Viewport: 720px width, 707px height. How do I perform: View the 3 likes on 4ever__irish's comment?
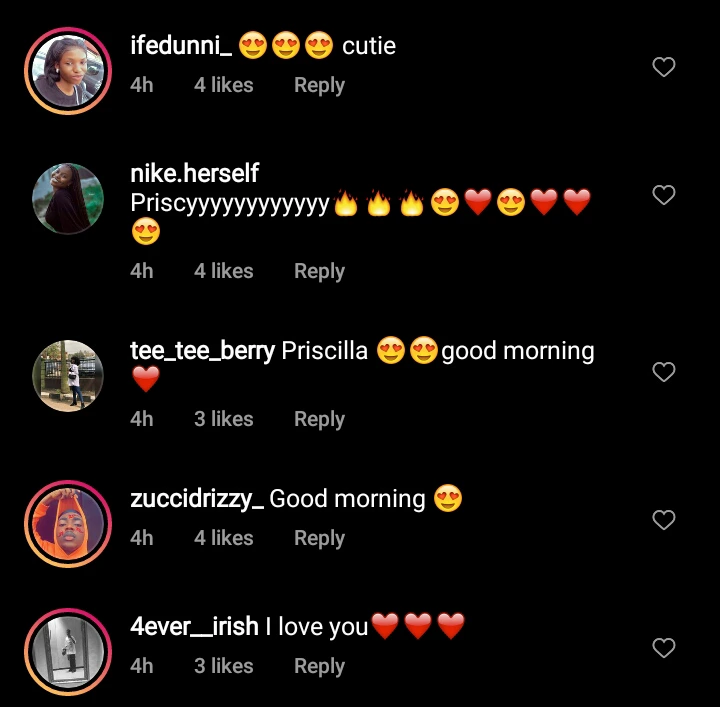pos(224,666)
